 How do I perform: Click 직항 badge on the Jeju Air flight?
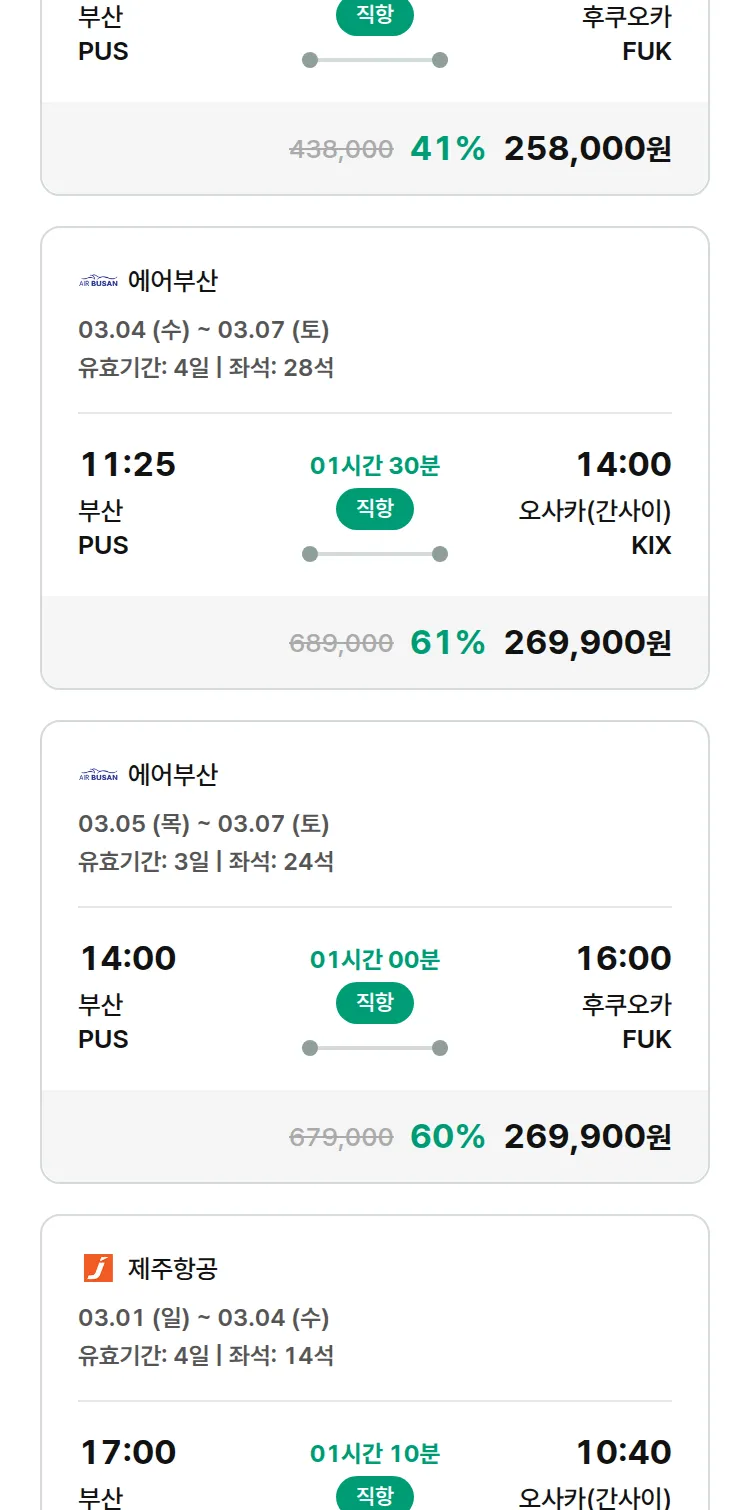point(375,1495)
